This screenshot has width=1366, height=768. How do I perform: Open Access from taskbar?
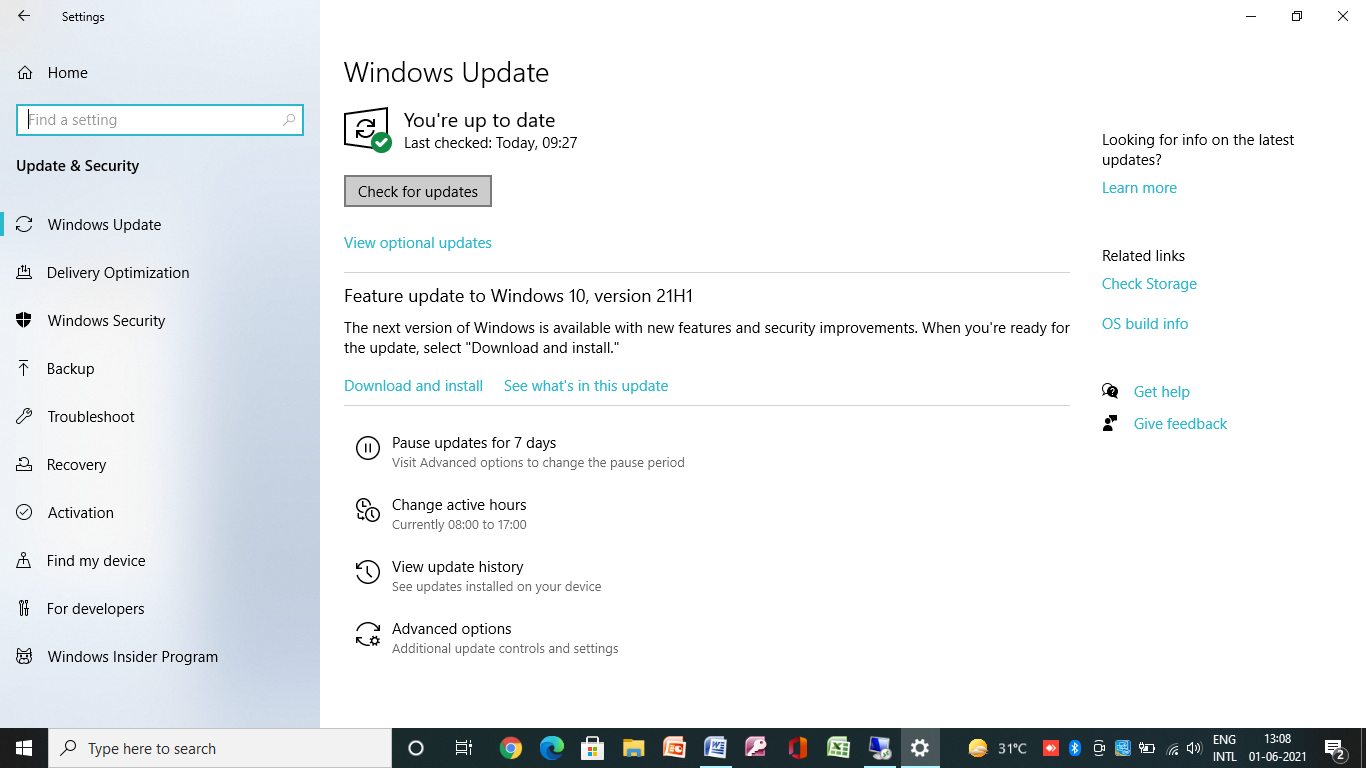(756, 748)
